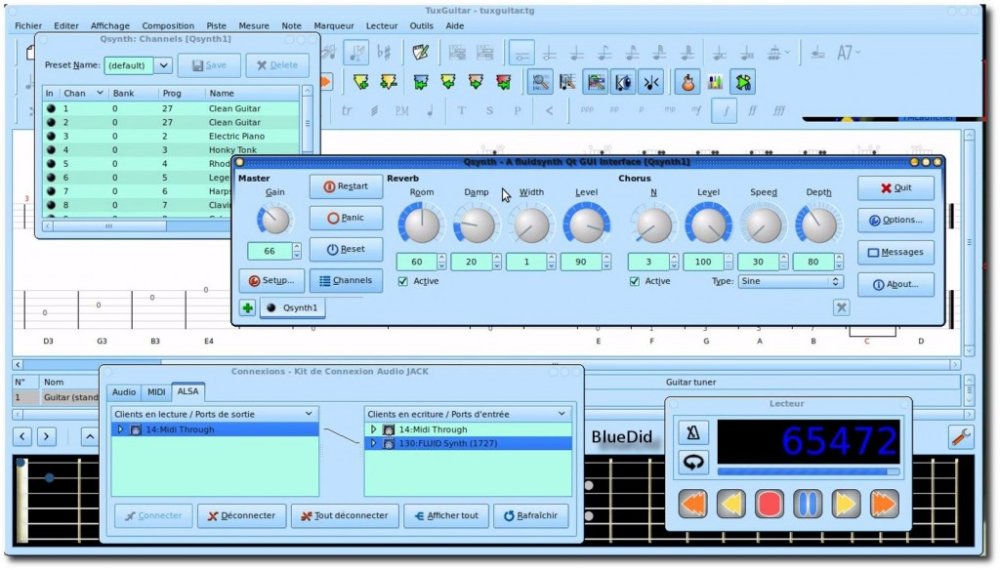Screen dimensions: 1000x570
Task: Switch to the MIDI tab in Connexions
Action: 156,392
